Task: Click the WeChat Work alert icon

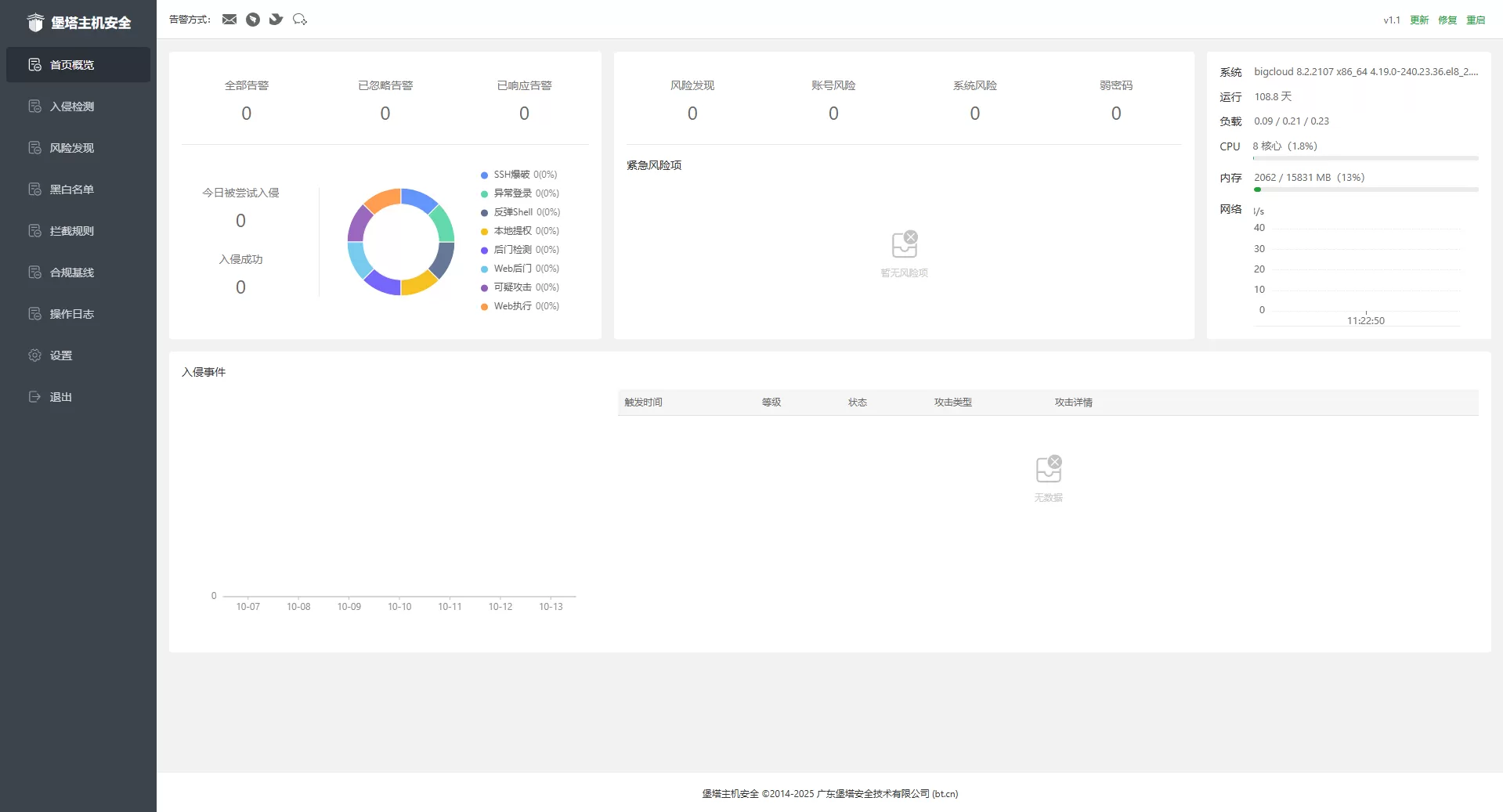Action: point(300,20)
